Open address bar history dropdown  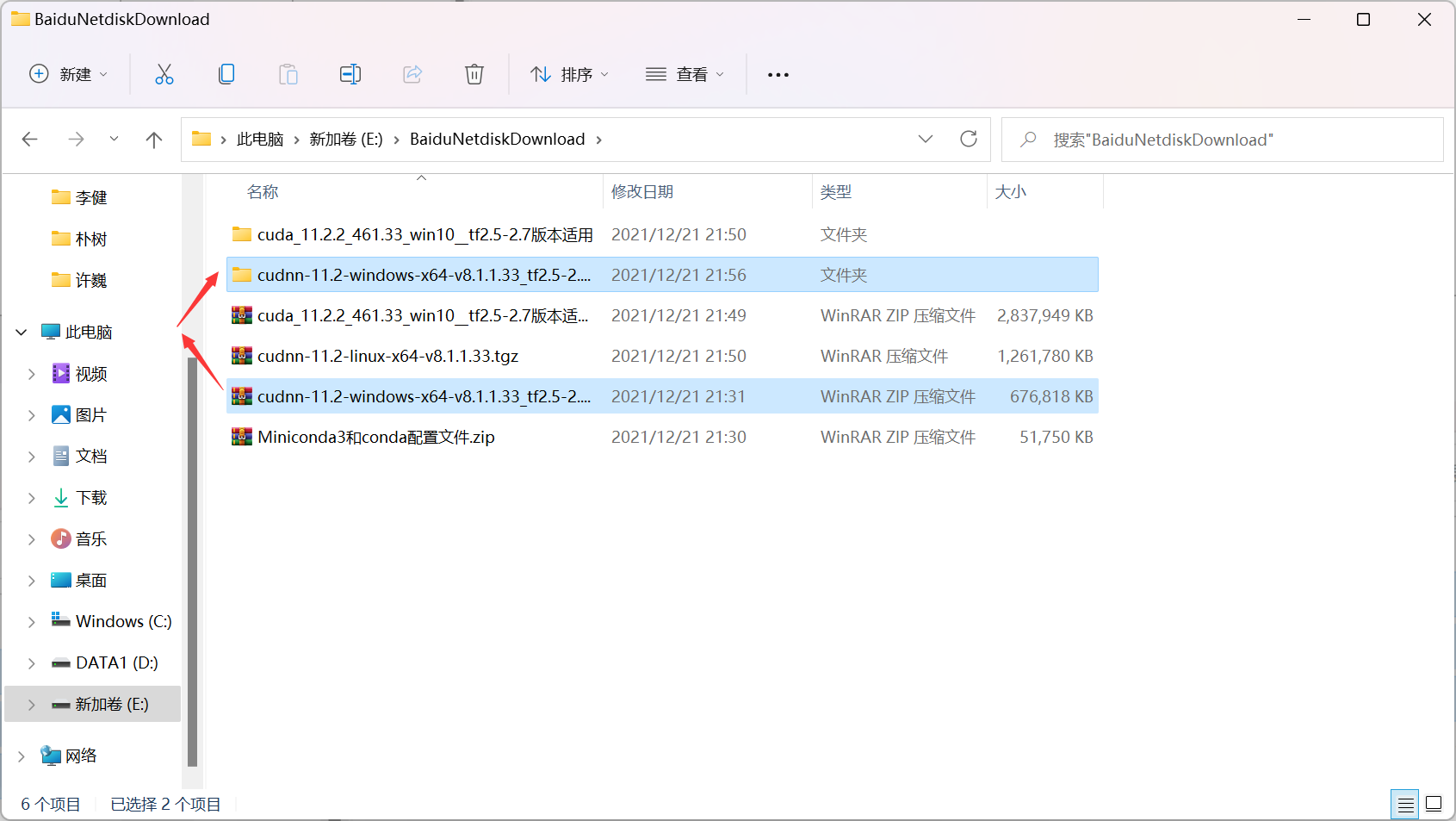tap(926, 139)
